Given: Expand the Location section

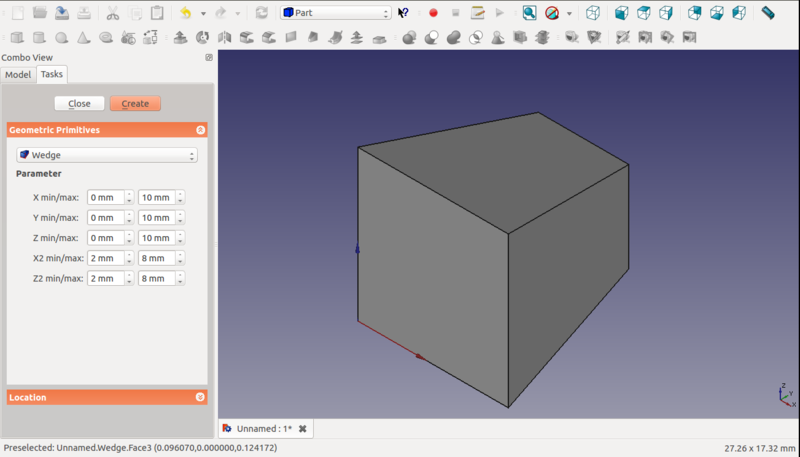Looking at the screenshot, I should point(200,397).
